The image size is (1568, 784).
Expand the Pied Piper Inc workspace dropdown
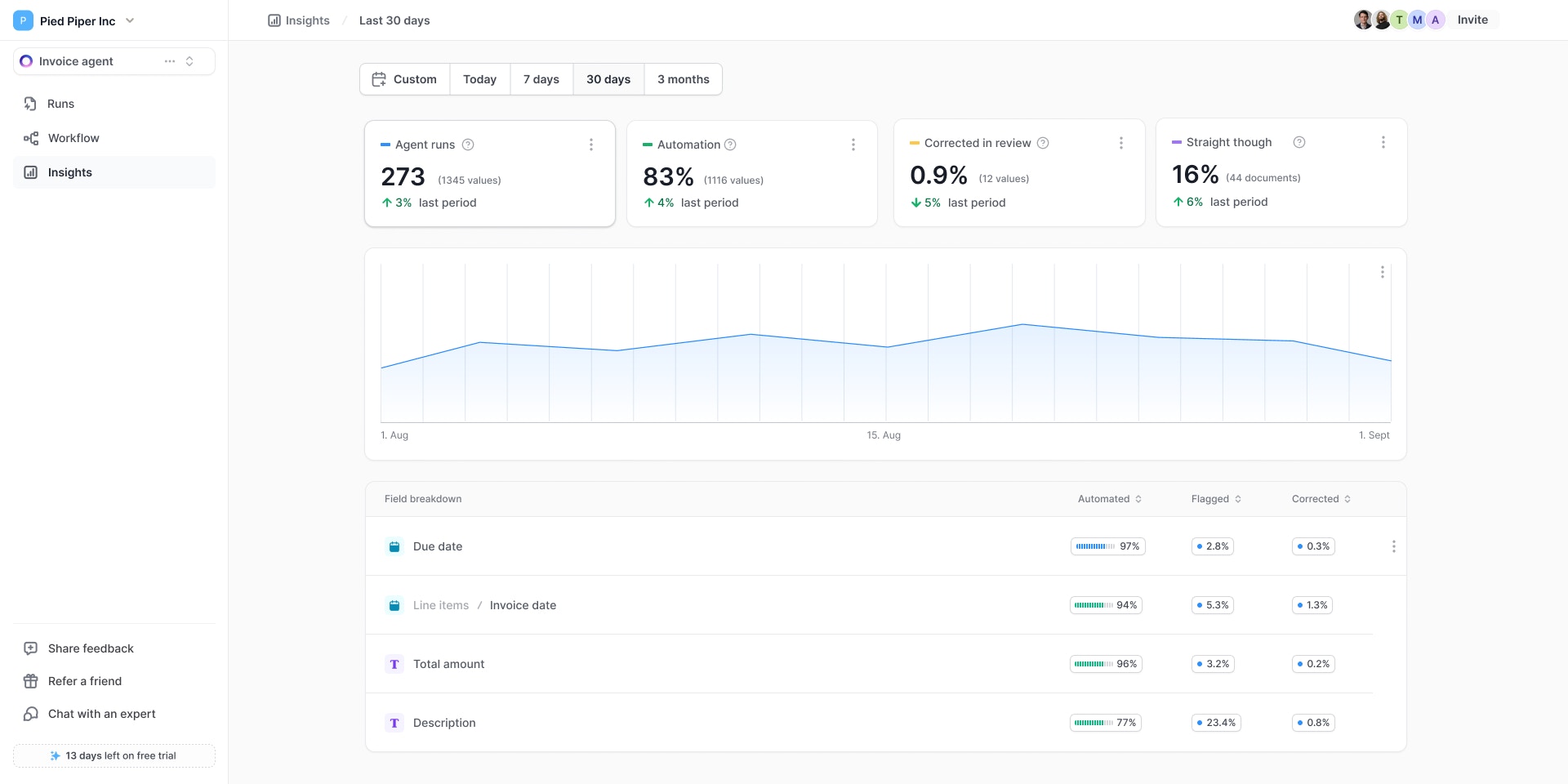[130, 20]
